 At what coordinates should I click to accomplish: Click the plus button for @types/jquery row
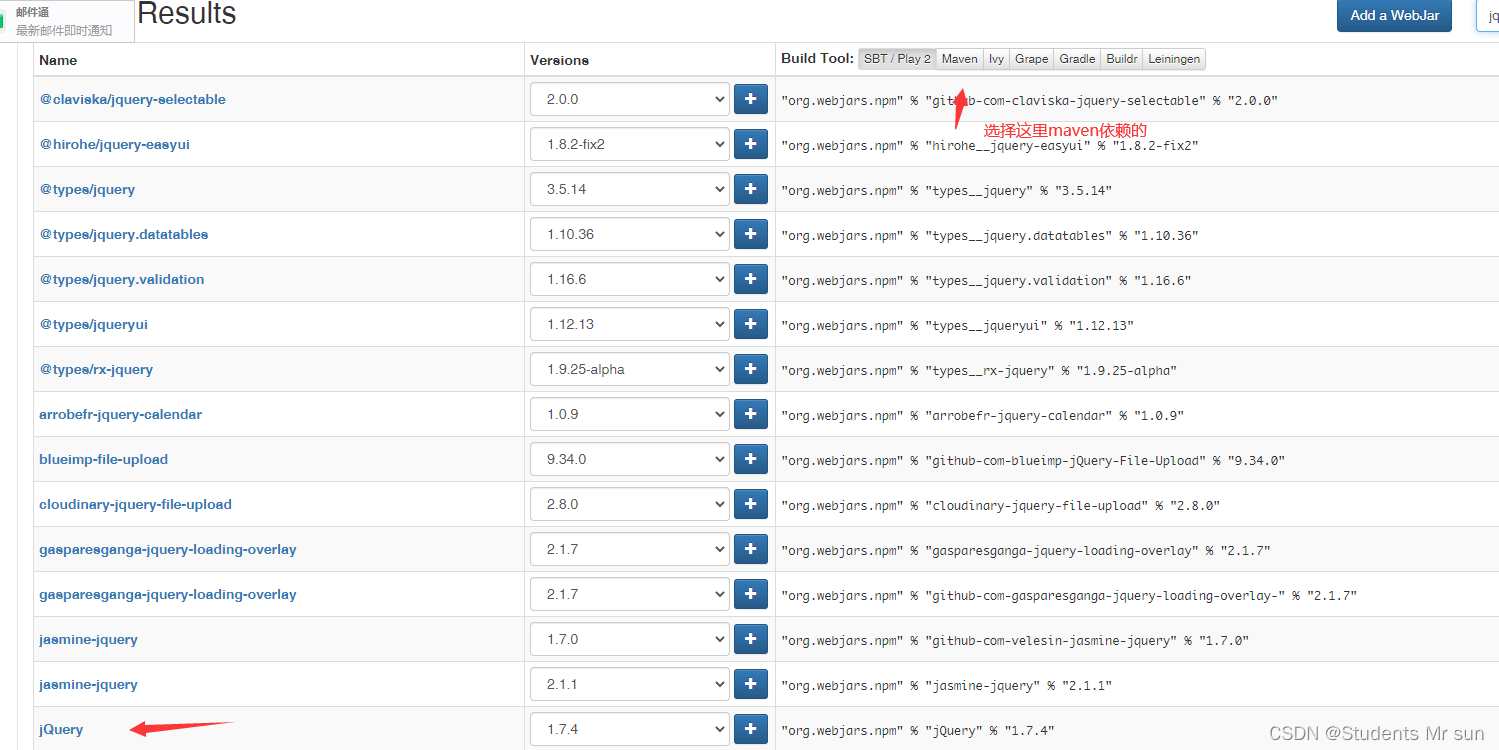click(751, 189)
